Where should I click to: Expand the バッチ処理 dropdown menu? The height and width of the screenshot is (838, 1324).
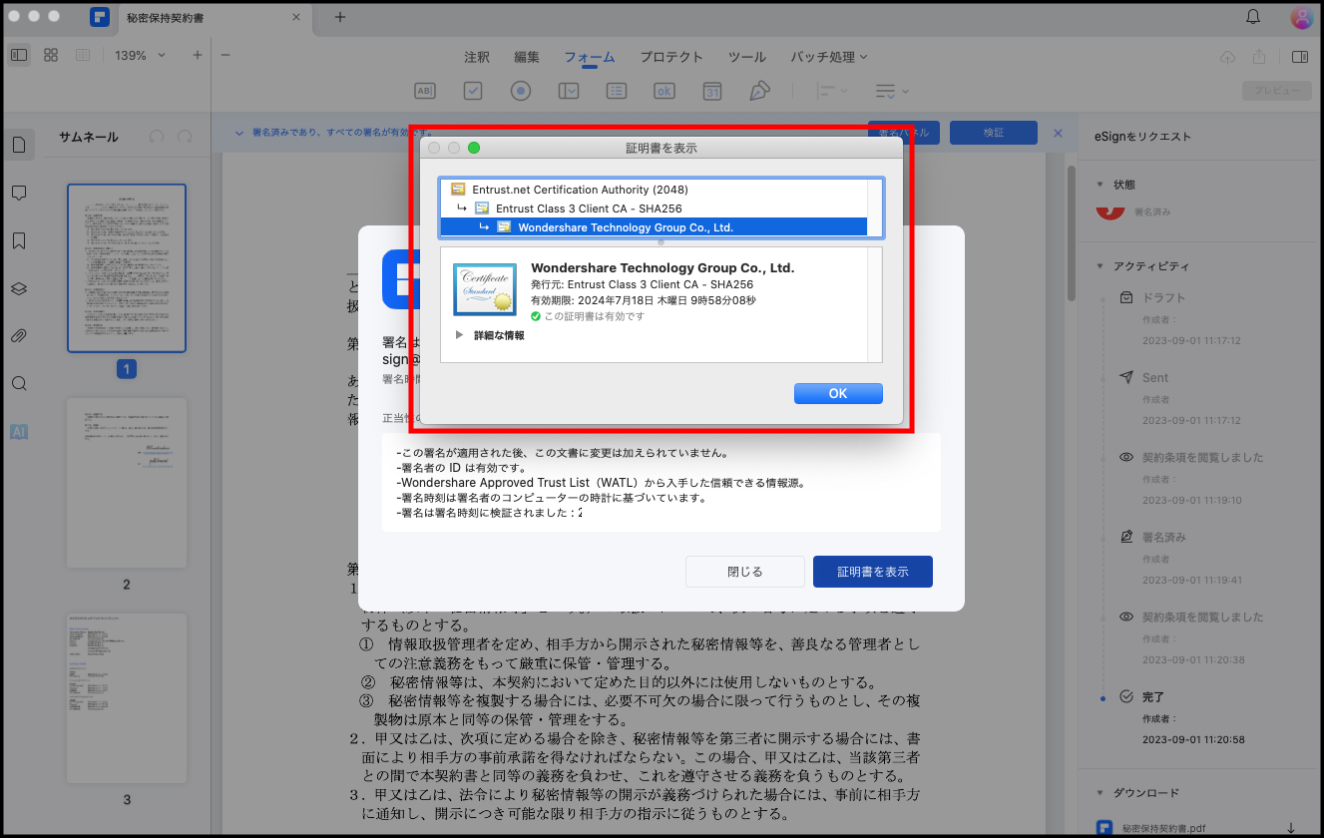829,57
